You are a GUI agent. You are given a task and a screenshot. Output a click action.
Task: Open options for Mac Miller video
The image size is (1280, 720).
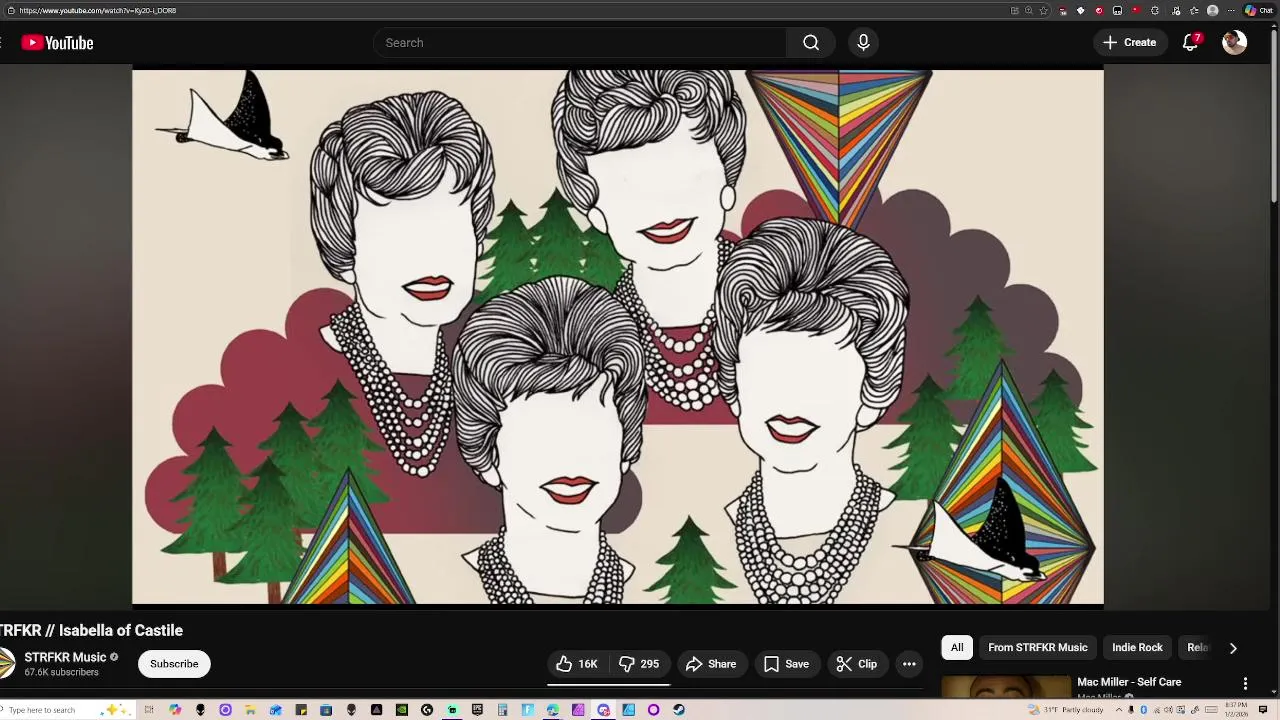tap(1245, 683)
